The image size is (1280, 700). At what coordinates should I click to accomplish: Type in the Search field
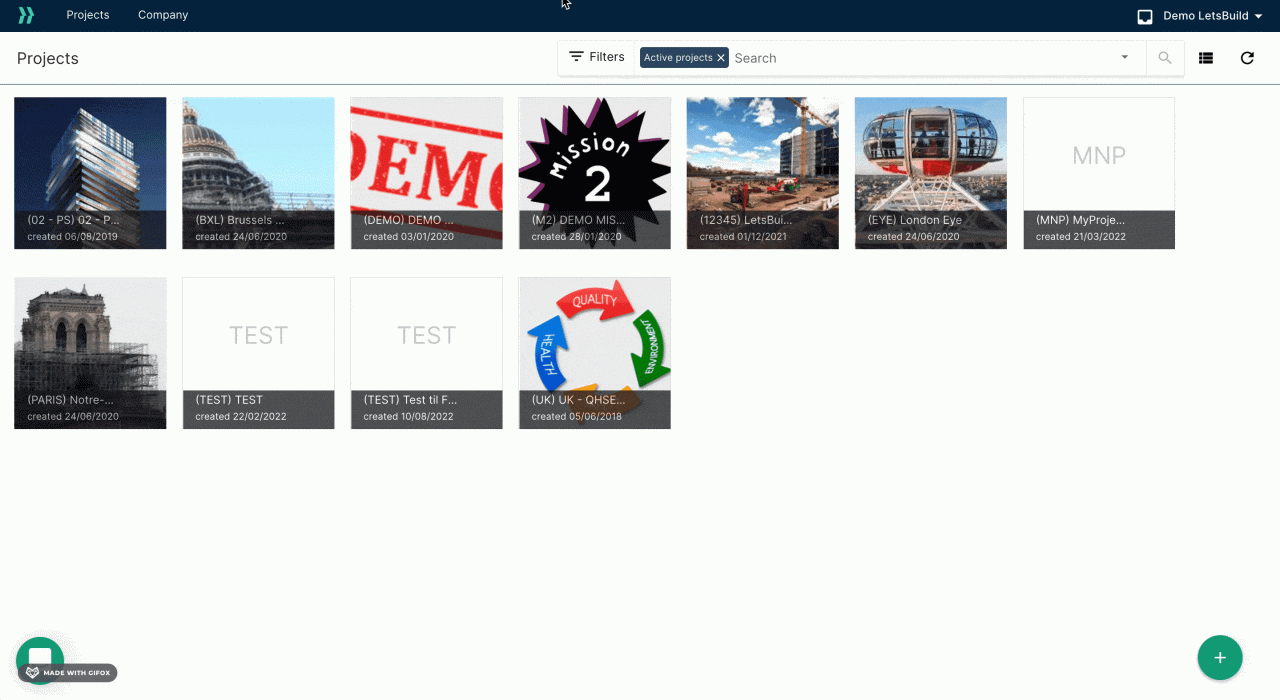pos(920,58)
